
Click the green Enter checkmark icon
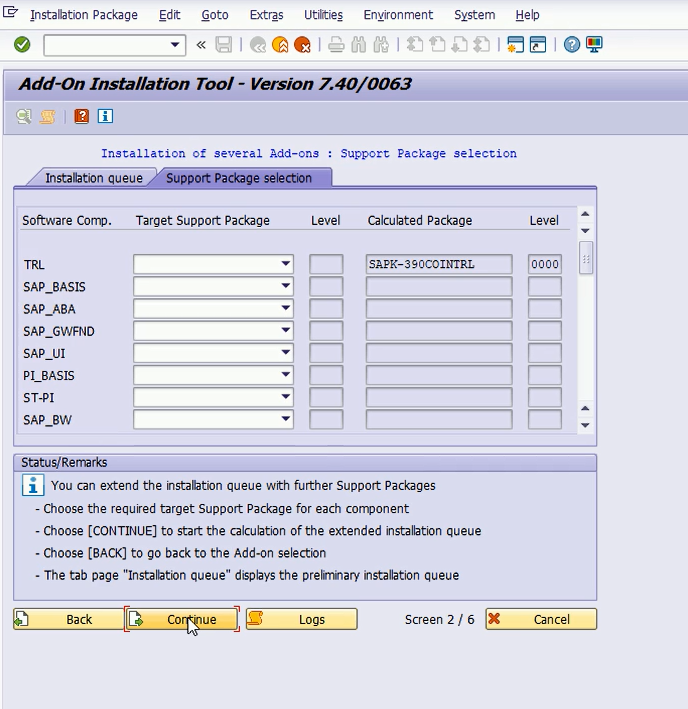point(22,45)
